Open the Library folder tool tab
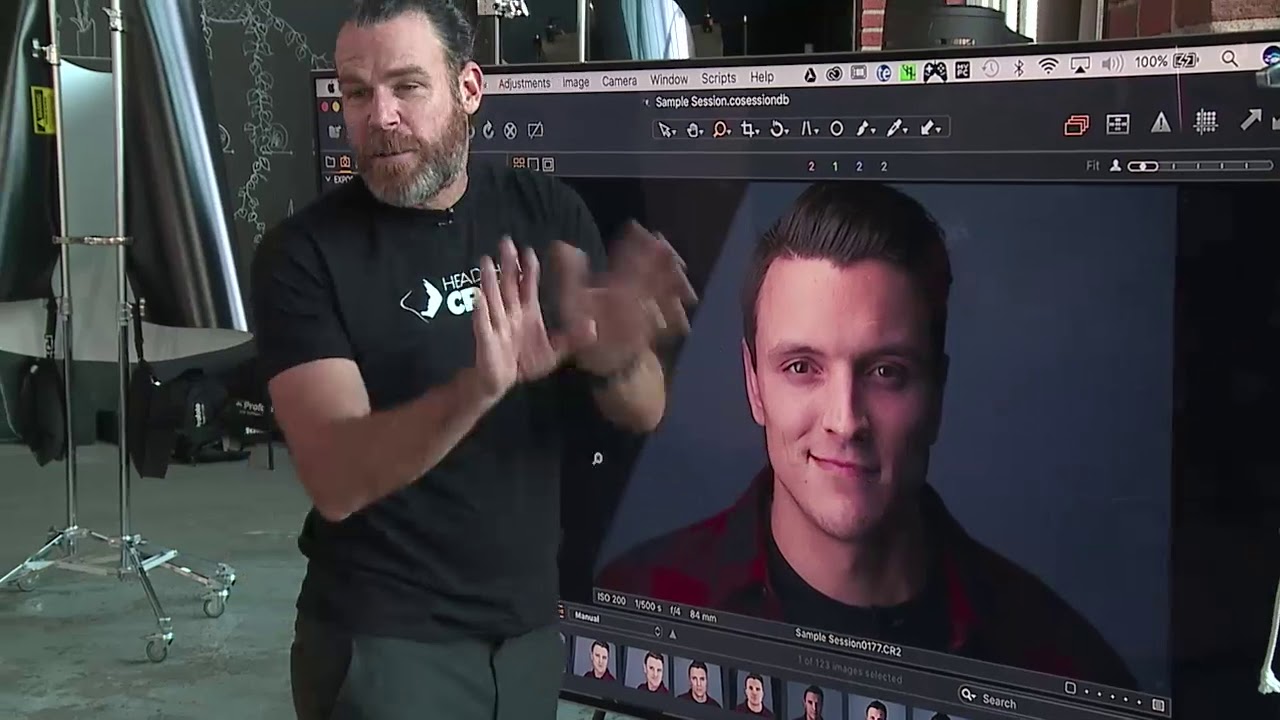1280x720 pixels. tap(330, 162)
